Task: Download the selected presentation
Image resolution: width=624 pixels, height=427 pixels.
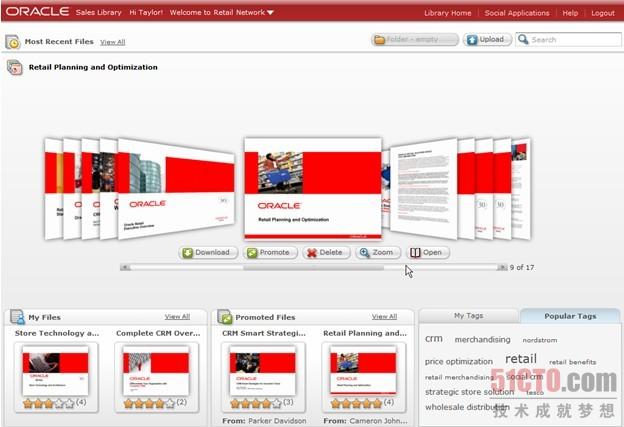Action: click(x=208, y=252)
